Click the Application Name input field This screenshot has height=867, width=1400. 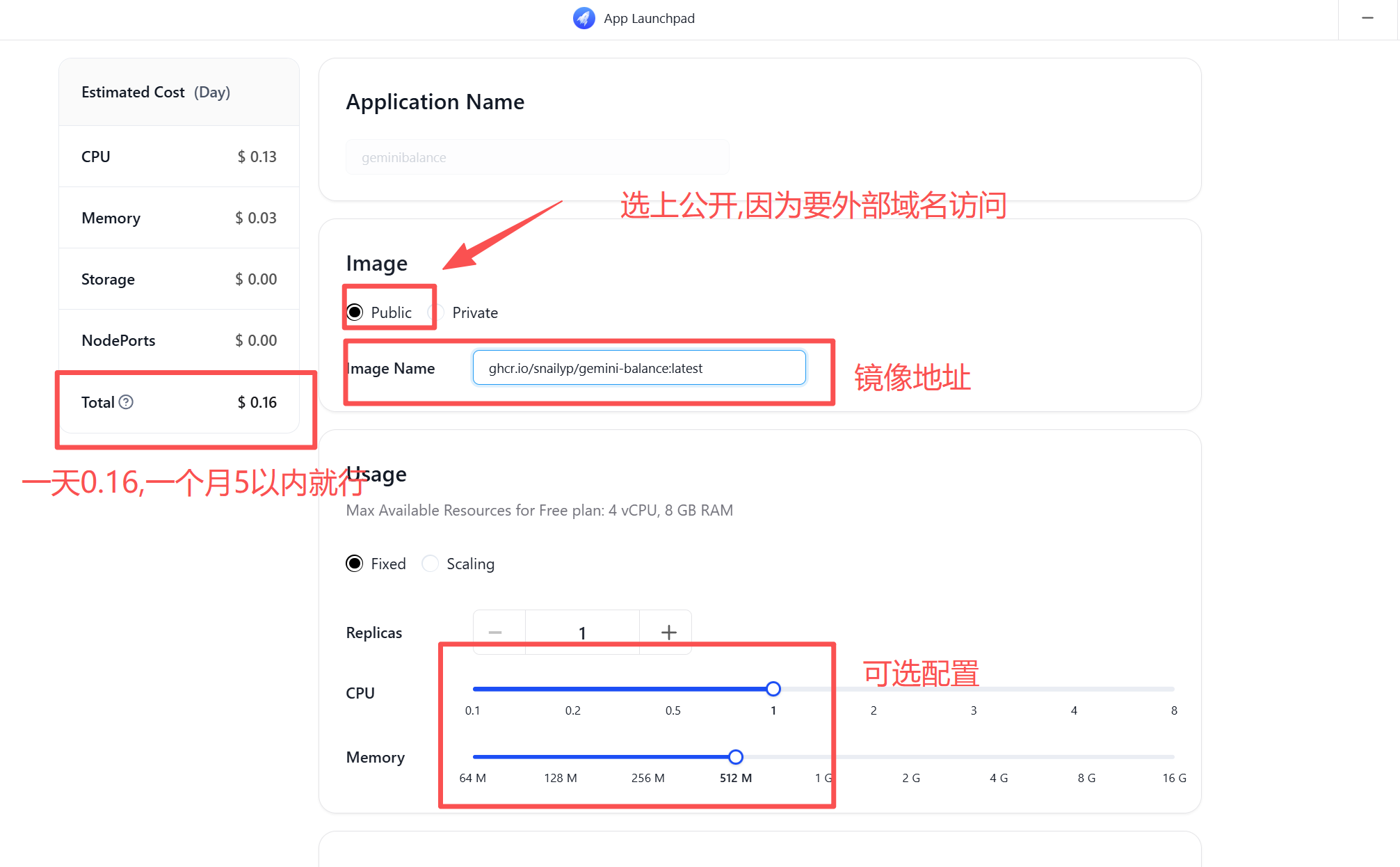(x=537, y=157)
